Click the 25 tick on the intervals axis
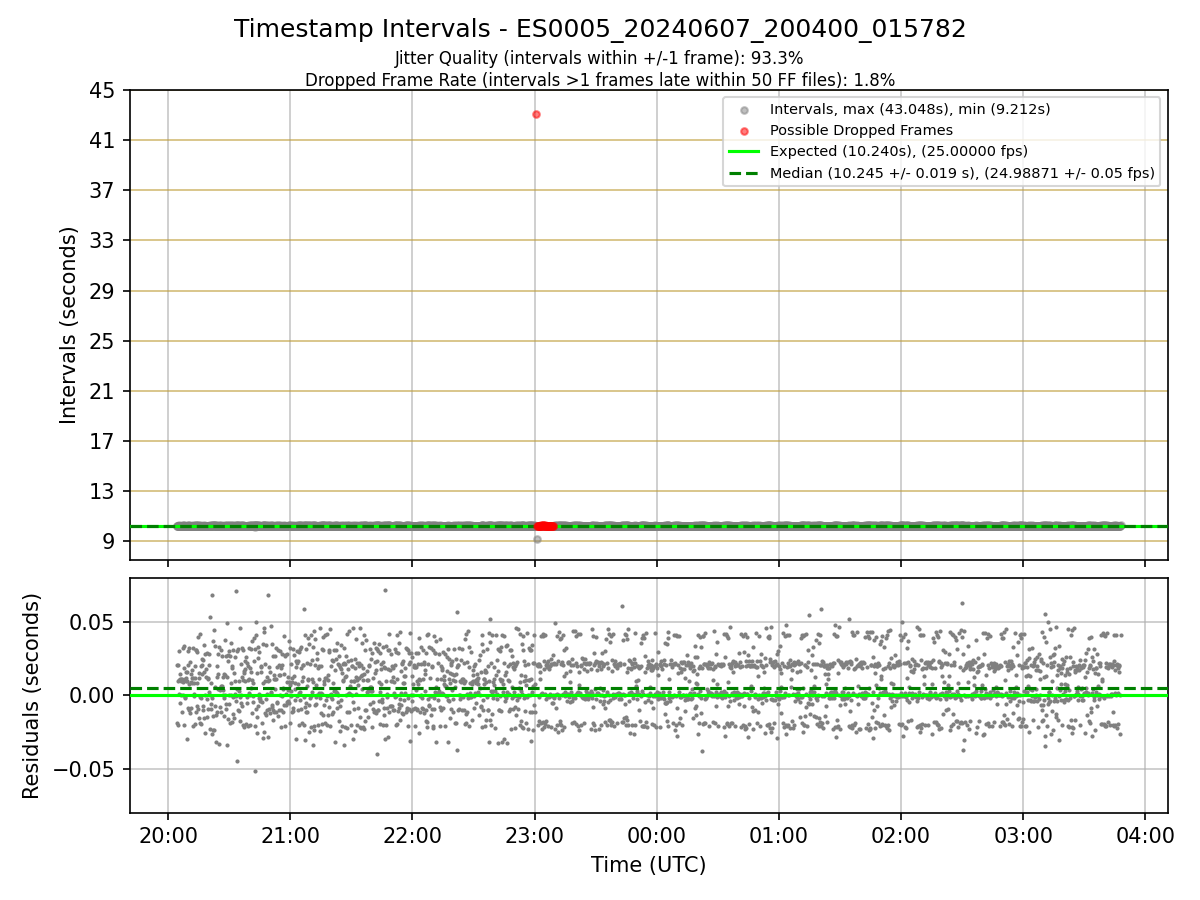The height and width of the screenshot is (900, 1200). click(103, 341)
